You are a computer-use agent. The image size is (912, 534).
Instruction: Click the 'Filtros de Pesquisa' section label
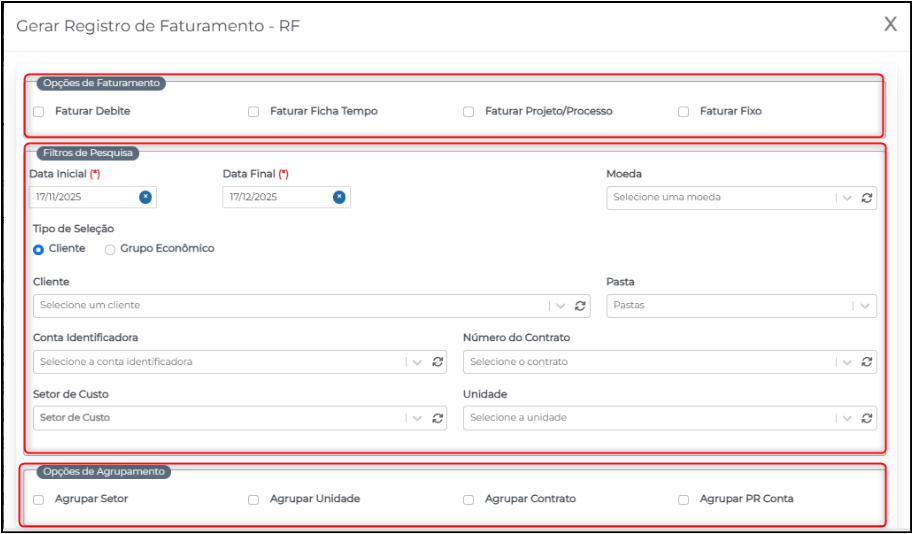tap(88, 153)
